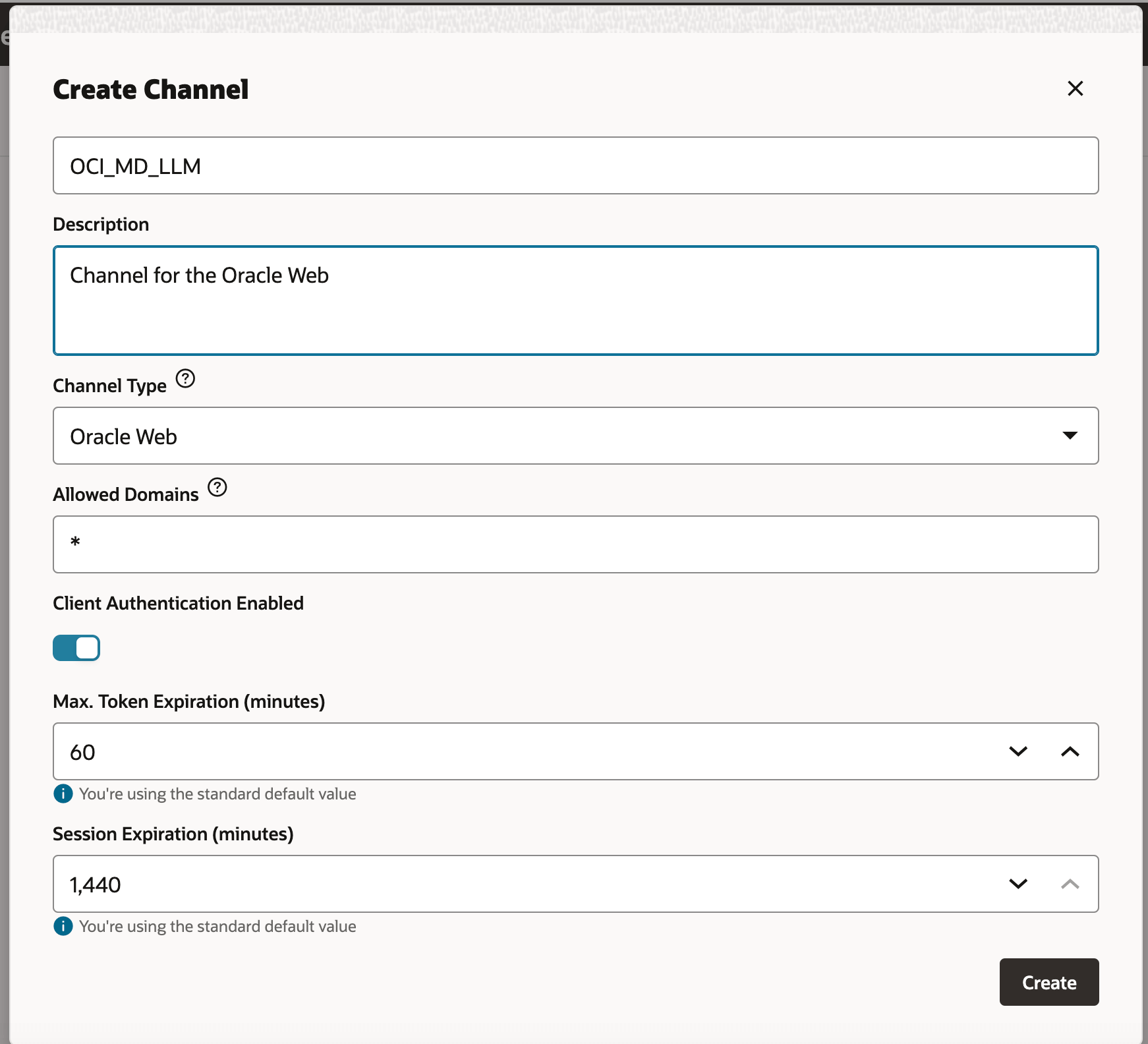Click the default value note under Session Expiration

217,926
